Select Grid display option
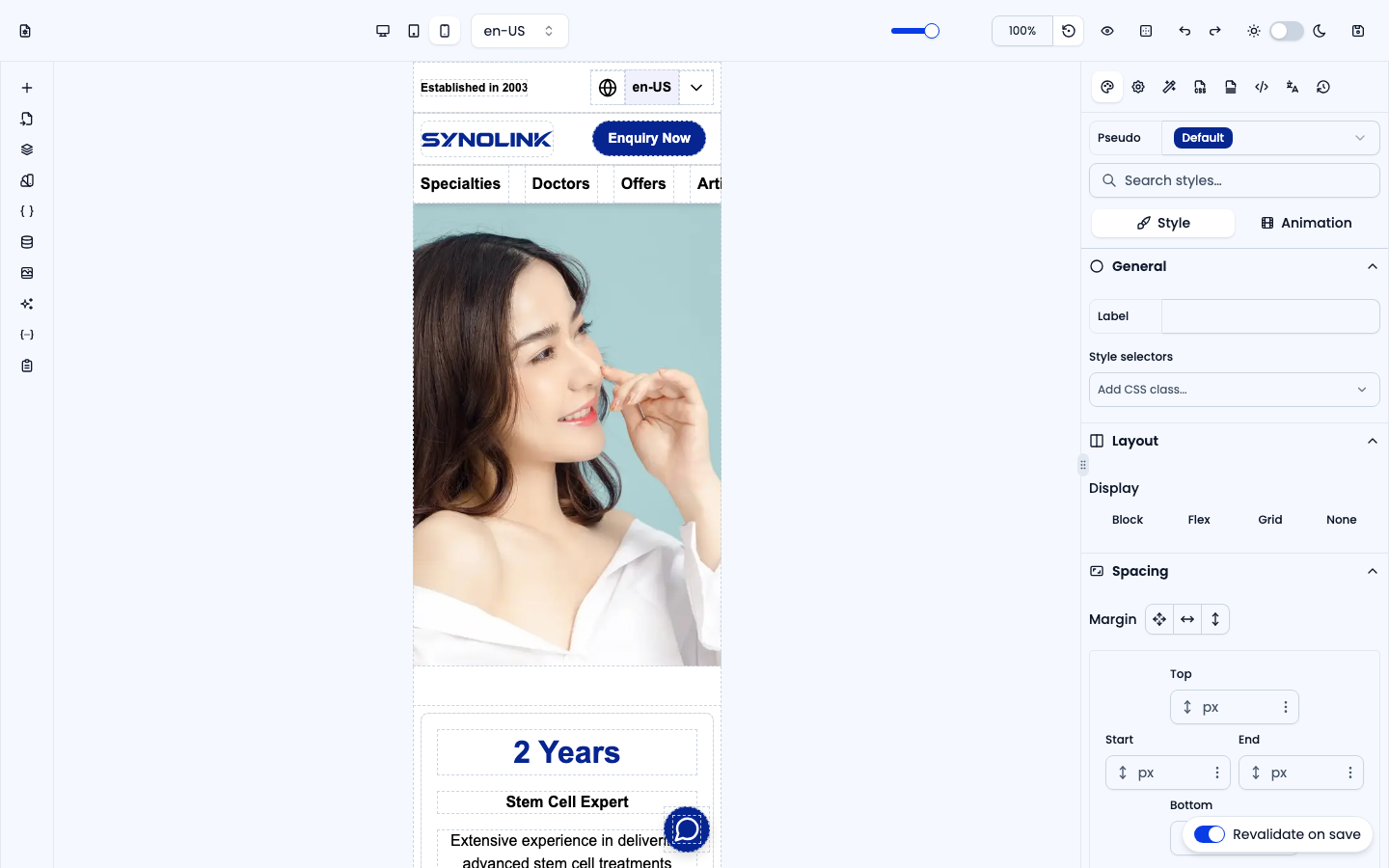The height and width of the screenshot is (868, 1389). (x=1270, y=520)
